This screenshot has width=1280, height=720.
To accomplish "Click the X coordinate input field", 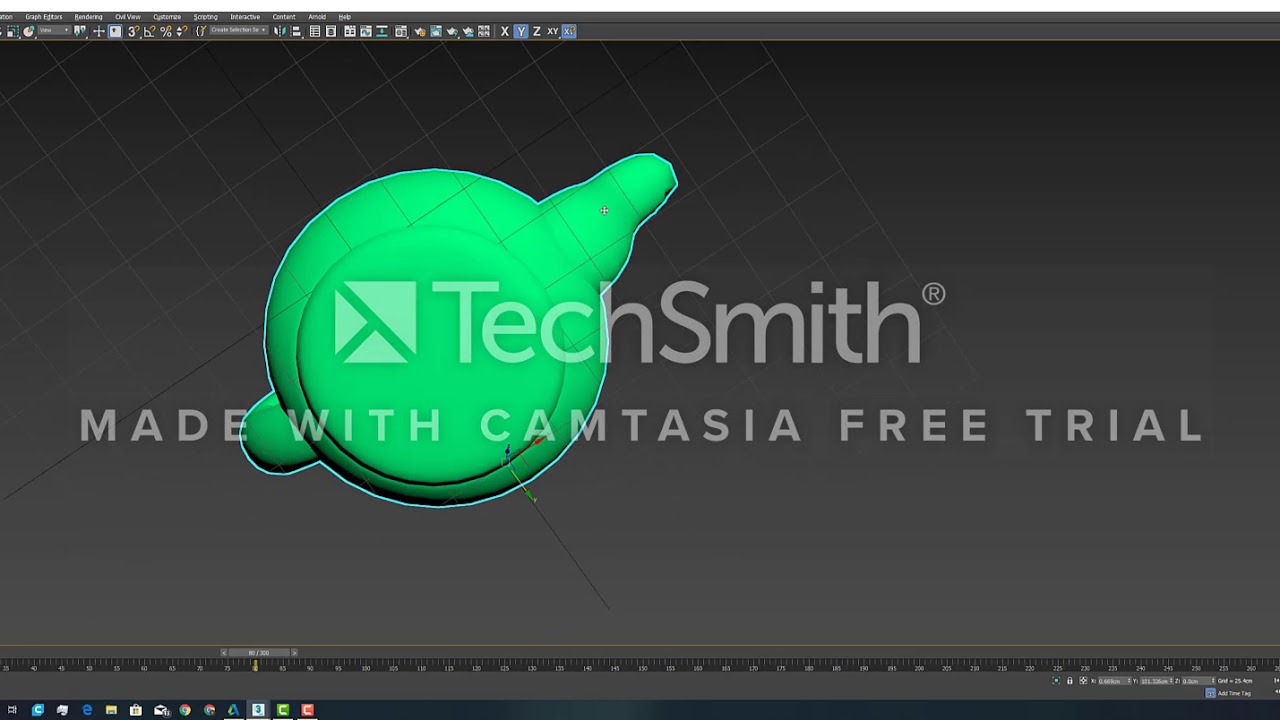I will coord(1111,681).
